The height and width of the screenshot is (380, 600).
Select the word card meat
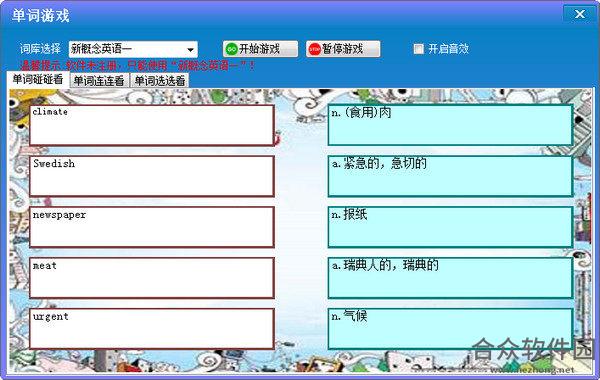152,278
